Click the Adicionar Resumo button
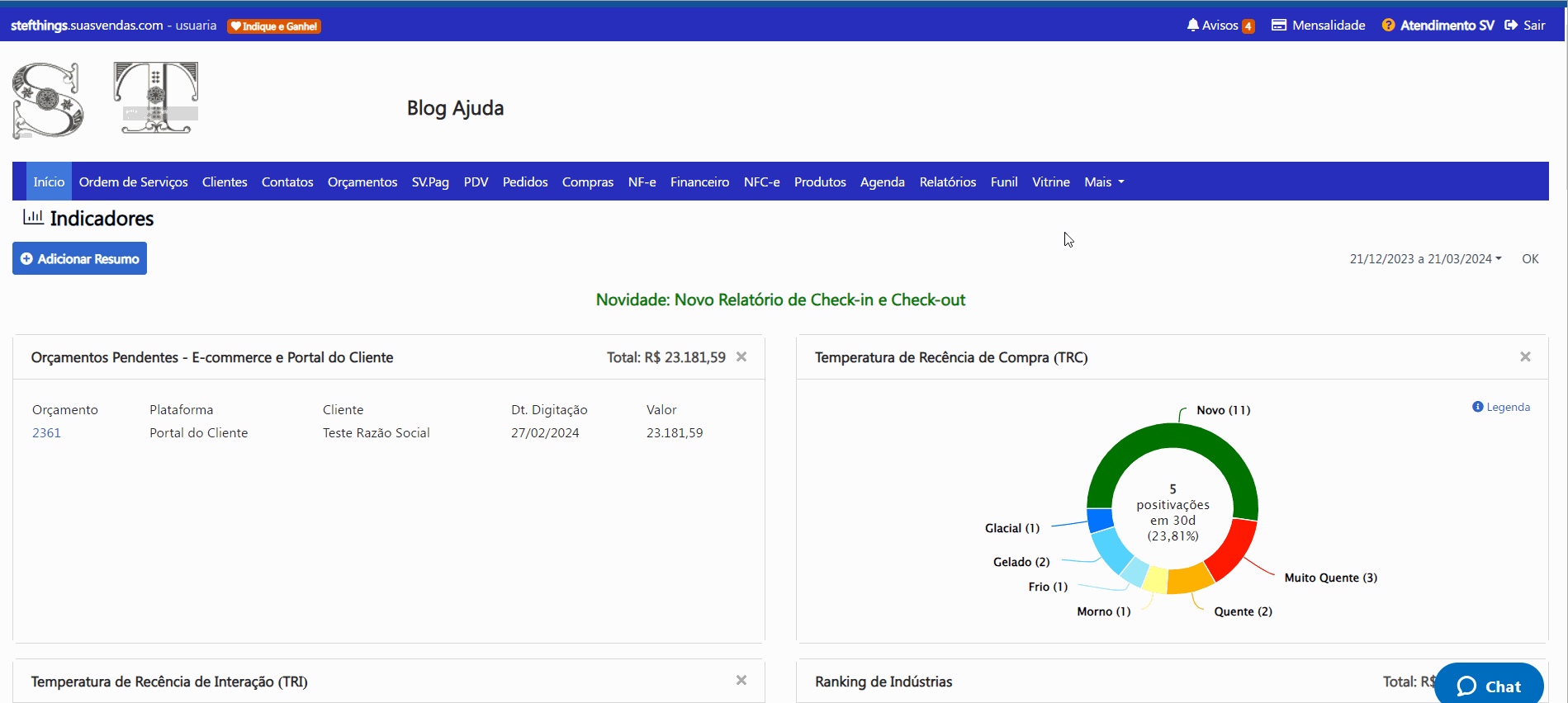1568x703 pixels. [x=79, y=258]
